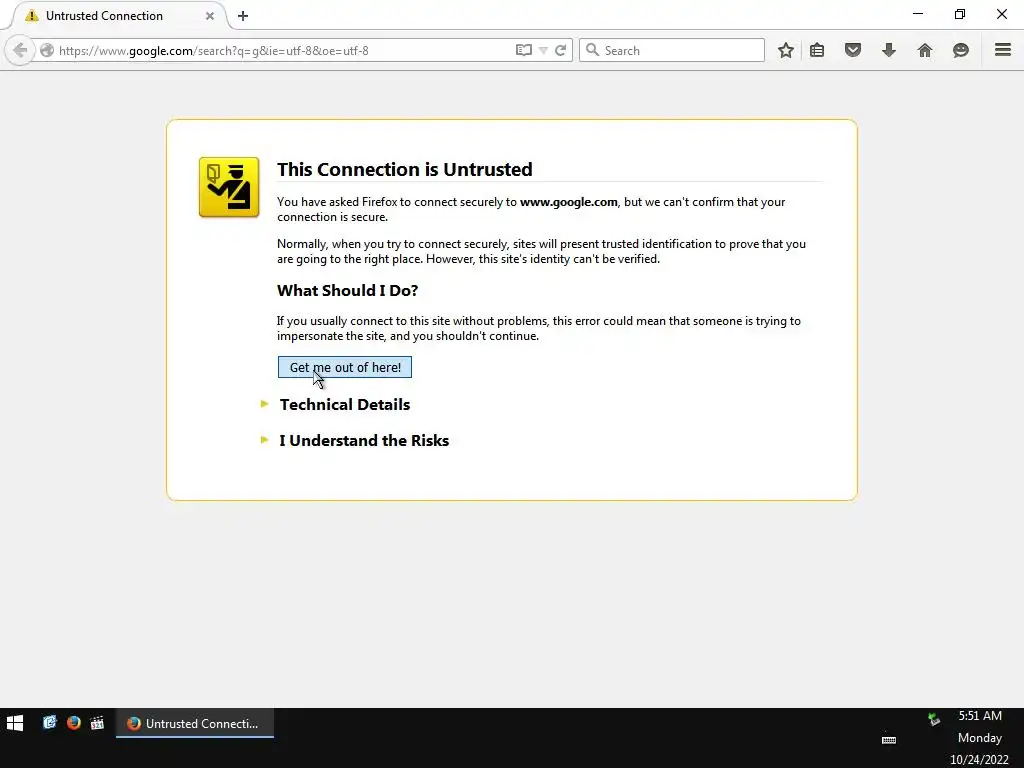This screenshot has height=768, width=1024.
Task: Open the taskbar clock showing 5:51 AM
Action: [x=980, y=716]
